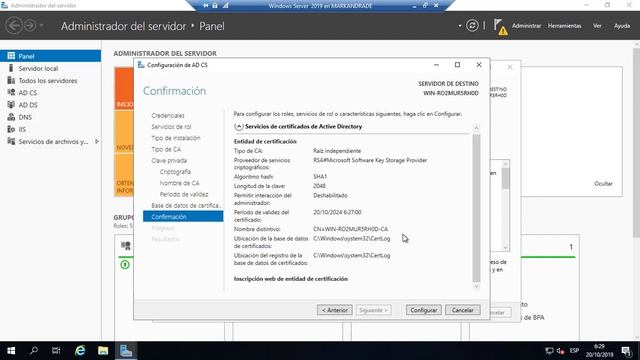
Task: Click the CN=WIN-RO2MUR5RH0D-CA value
Action: 351,229
